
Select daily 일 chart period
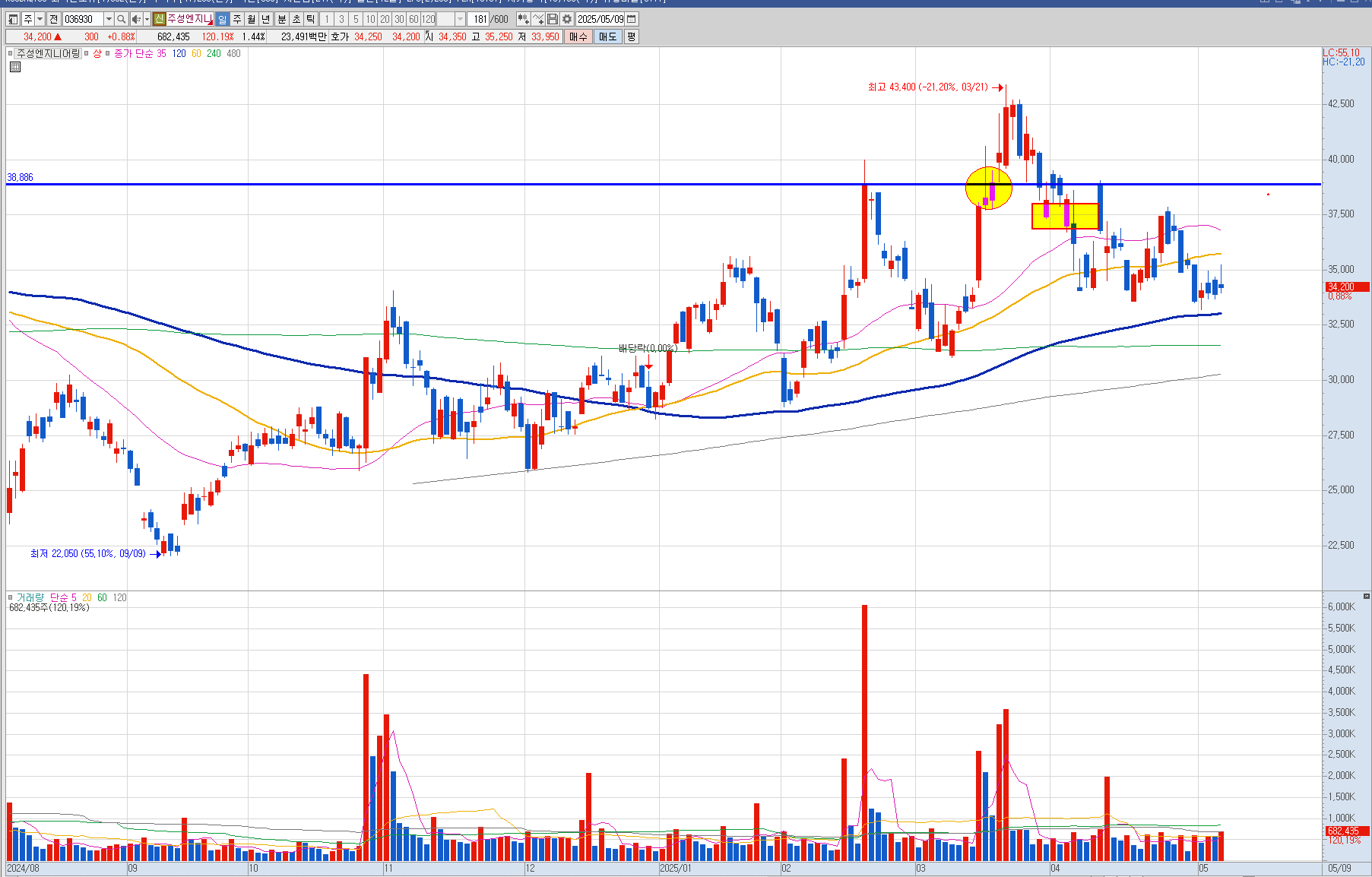tap(222, 19)
